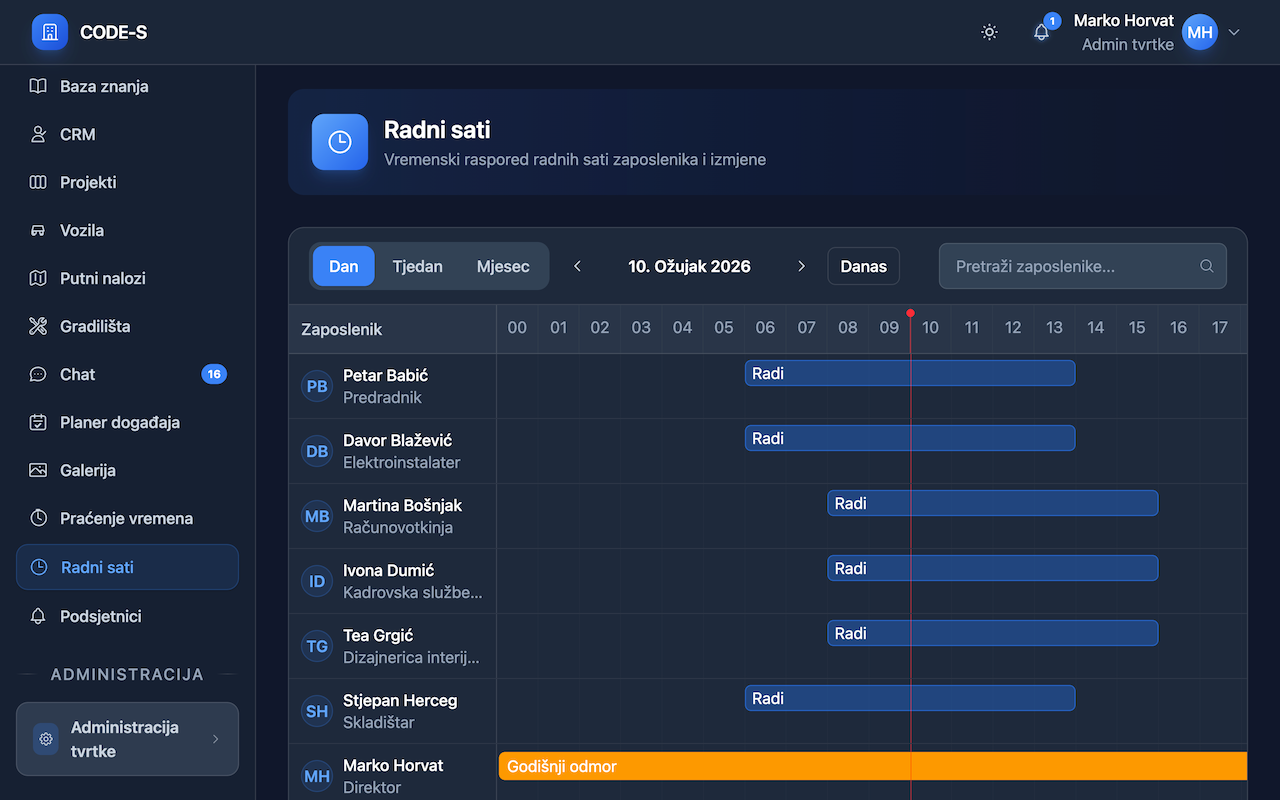Click the Planer događaja calendar icon
Image resolution: width=1280 pixels, height=800 pixels.
pos(38,422)
